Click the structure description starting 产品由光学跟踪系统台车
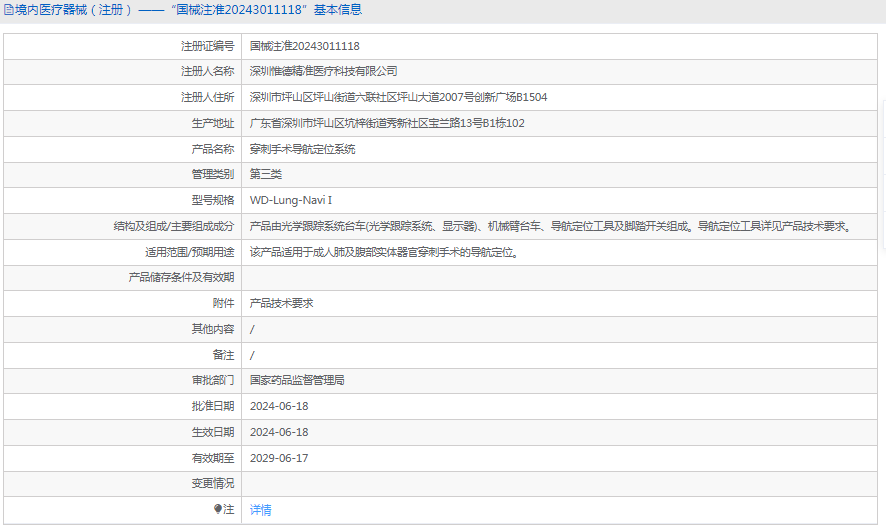Viewport: 886px width, 530px height. pos(550,227)
